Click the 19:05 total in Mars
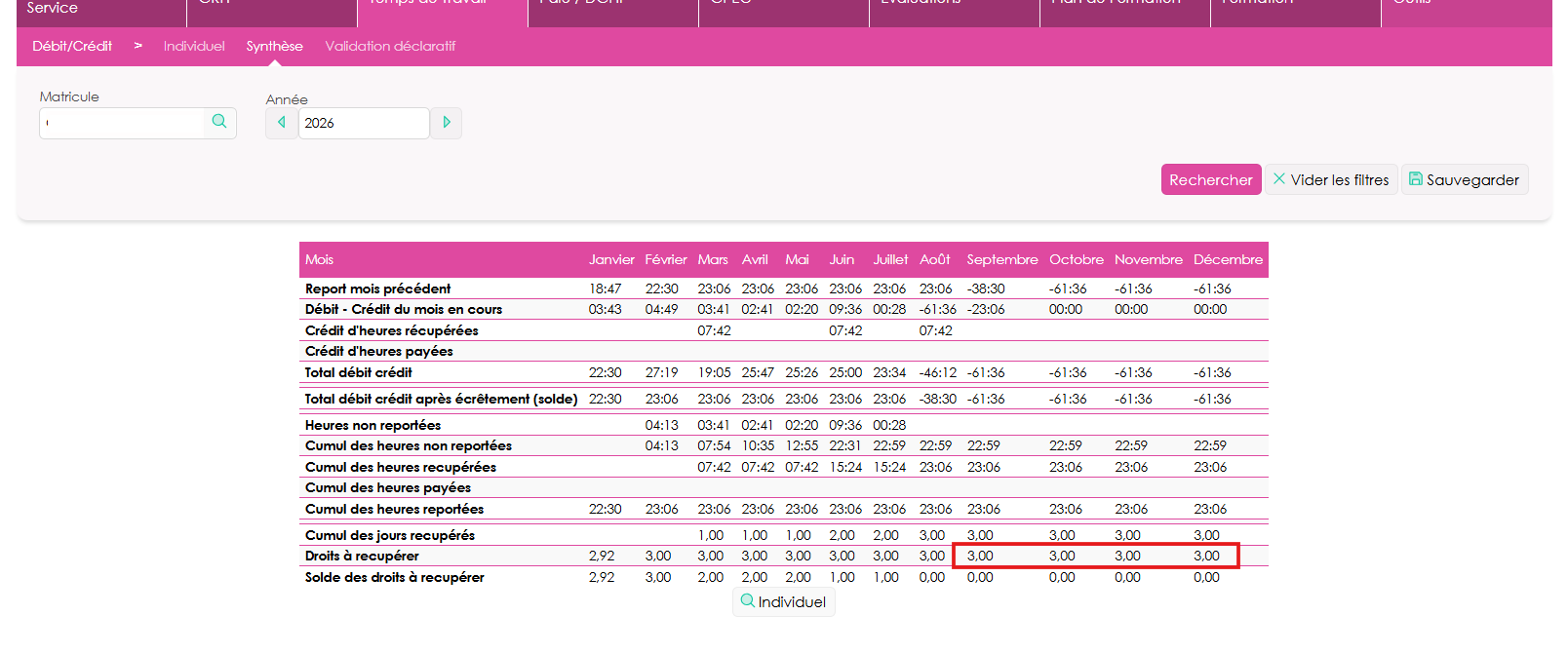 [x=714, y=372]
